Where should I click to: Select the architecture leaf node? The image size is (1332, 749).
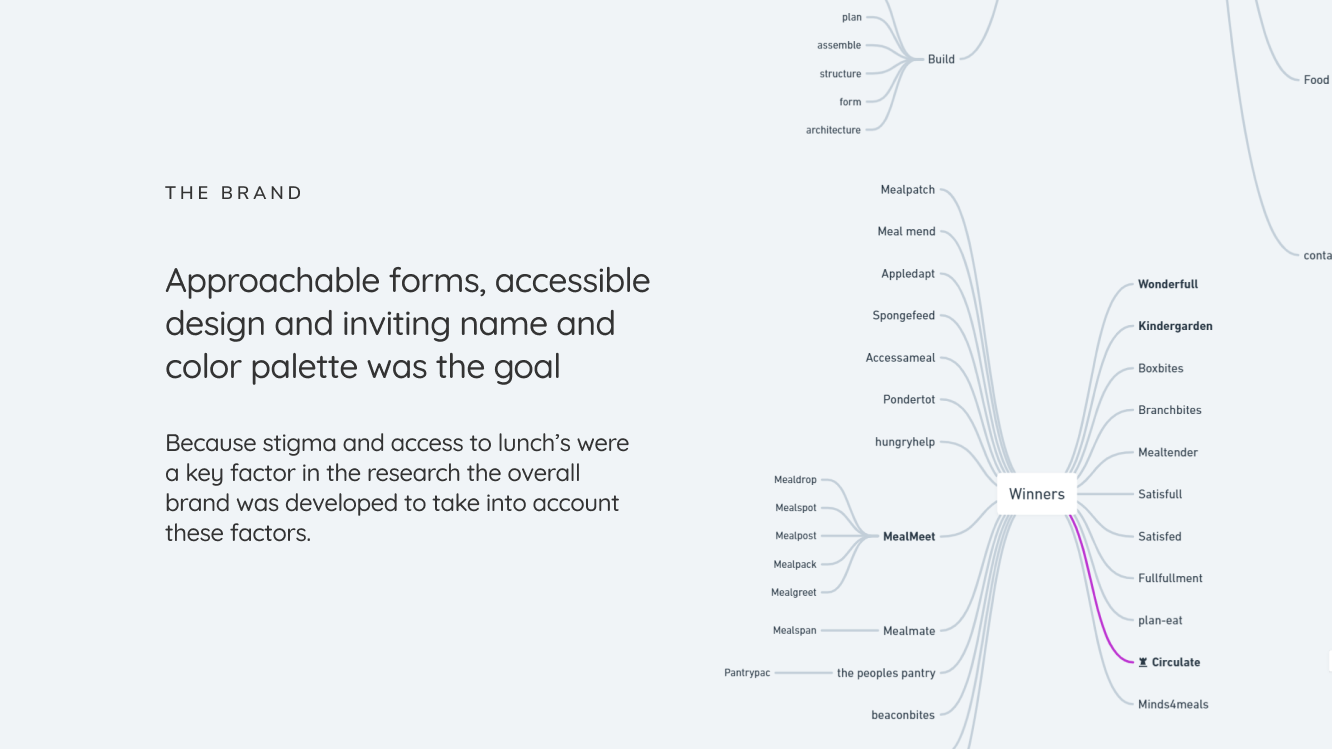(x=833, y=130)
